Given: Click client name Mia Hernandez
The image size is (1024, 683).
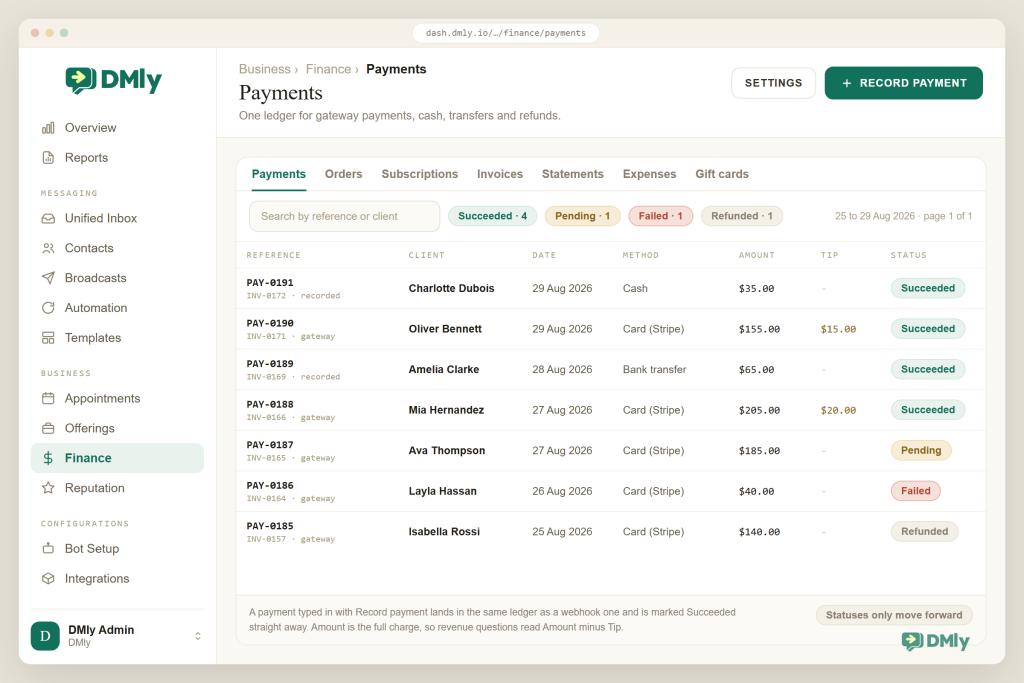Looking at the screenshot, I should click(x=447, y=410).
